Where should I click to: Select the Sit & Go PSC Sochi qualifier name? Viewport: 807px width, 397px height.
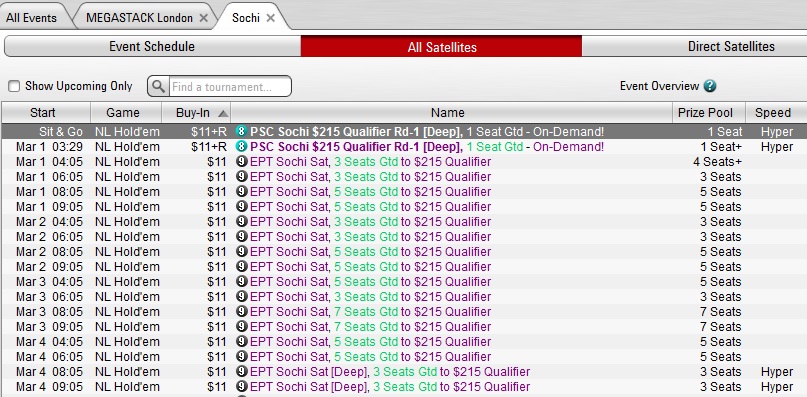(427, 132)
